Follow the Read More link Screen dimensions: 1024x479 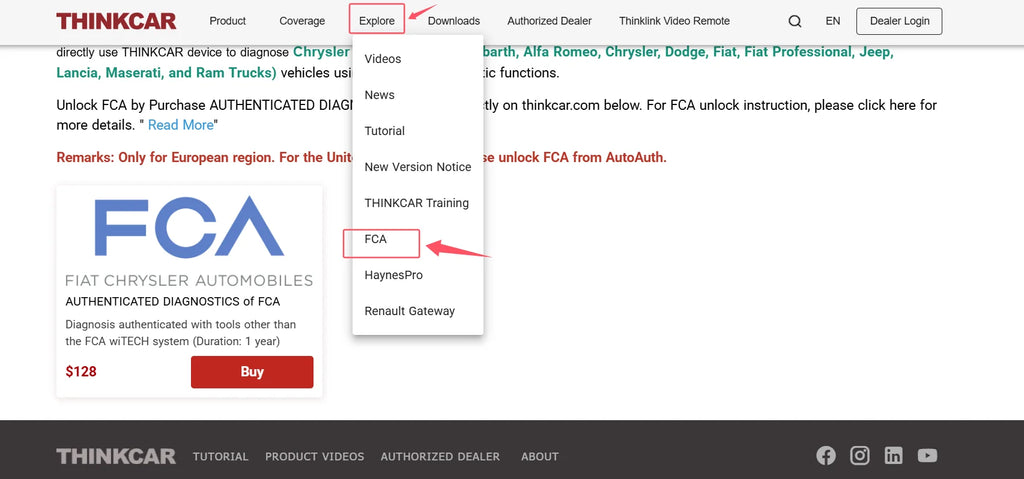[x=181, y=125]
